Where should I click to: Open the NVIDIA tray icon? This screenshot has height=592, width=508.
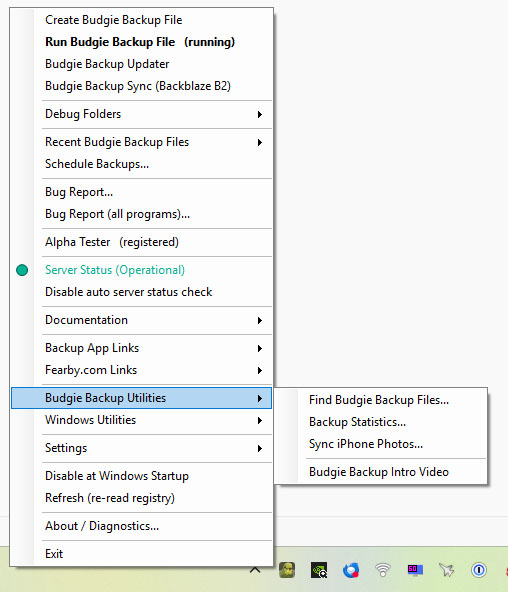click(319, 570)
